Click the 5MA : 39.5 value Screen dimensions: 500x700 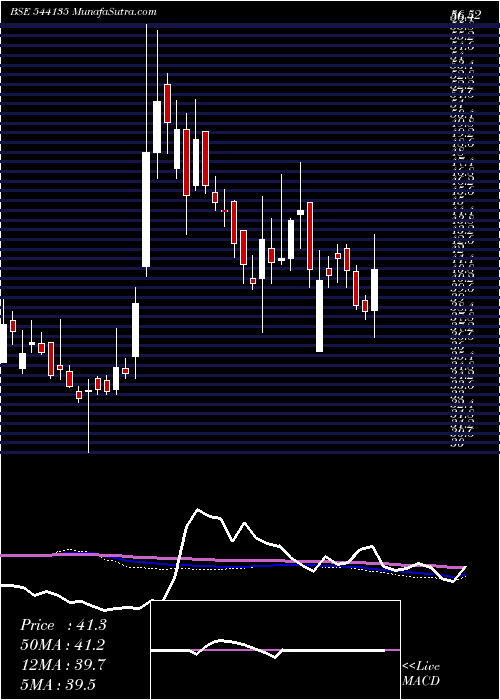58,684
